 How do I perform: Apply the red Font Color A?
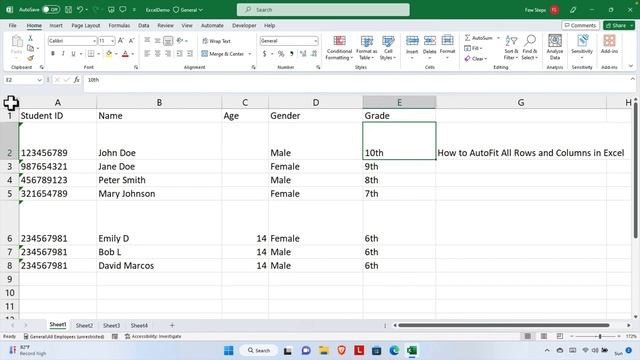(x=125, y=53)
